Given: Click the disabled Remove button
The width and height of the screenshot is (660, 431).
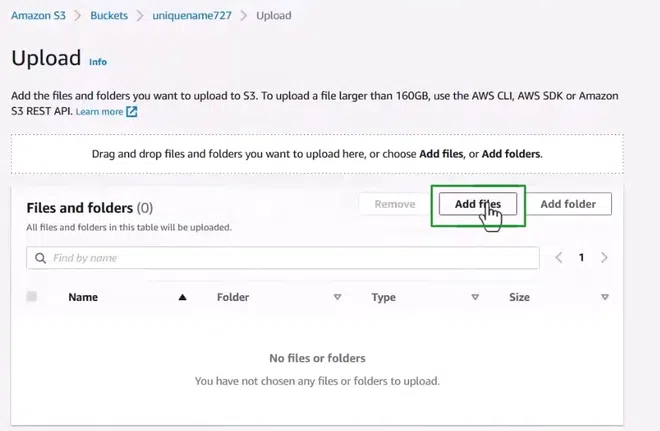Looking at the screenshot, I should 395,204.
